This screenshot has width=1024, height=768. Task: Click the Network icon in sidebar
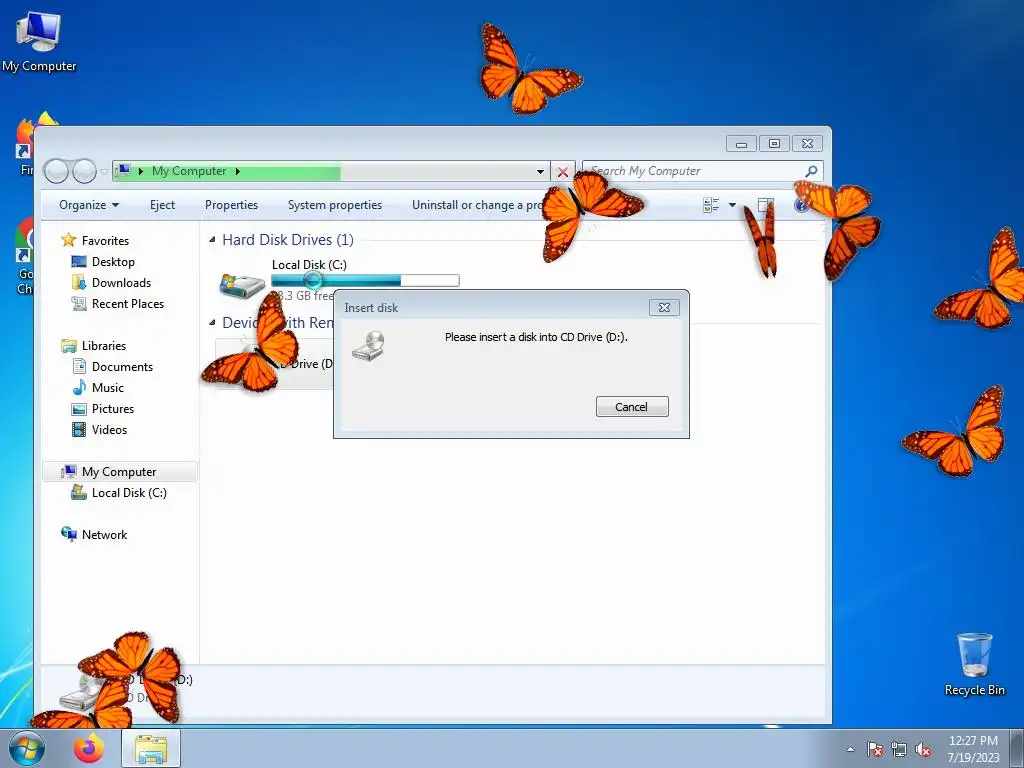69,534
